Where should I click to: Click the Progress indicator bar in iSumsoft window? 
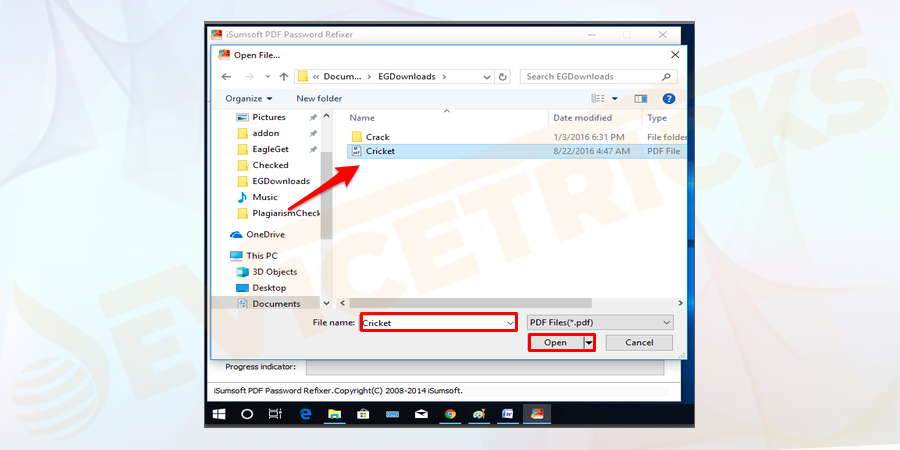coord(485,367)
